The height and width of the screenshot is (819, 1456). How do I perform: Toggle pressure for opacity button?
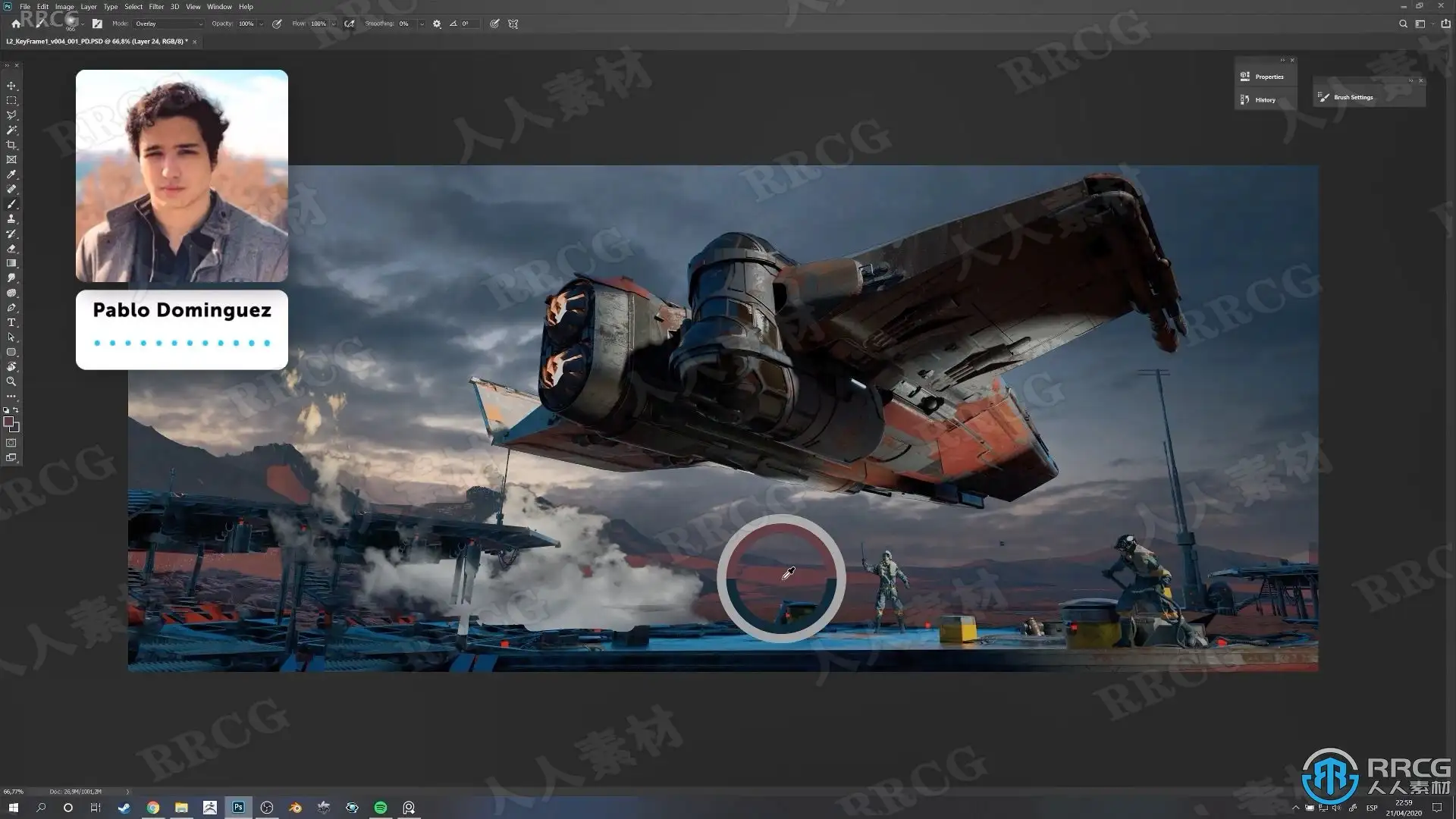click(277, 24)
